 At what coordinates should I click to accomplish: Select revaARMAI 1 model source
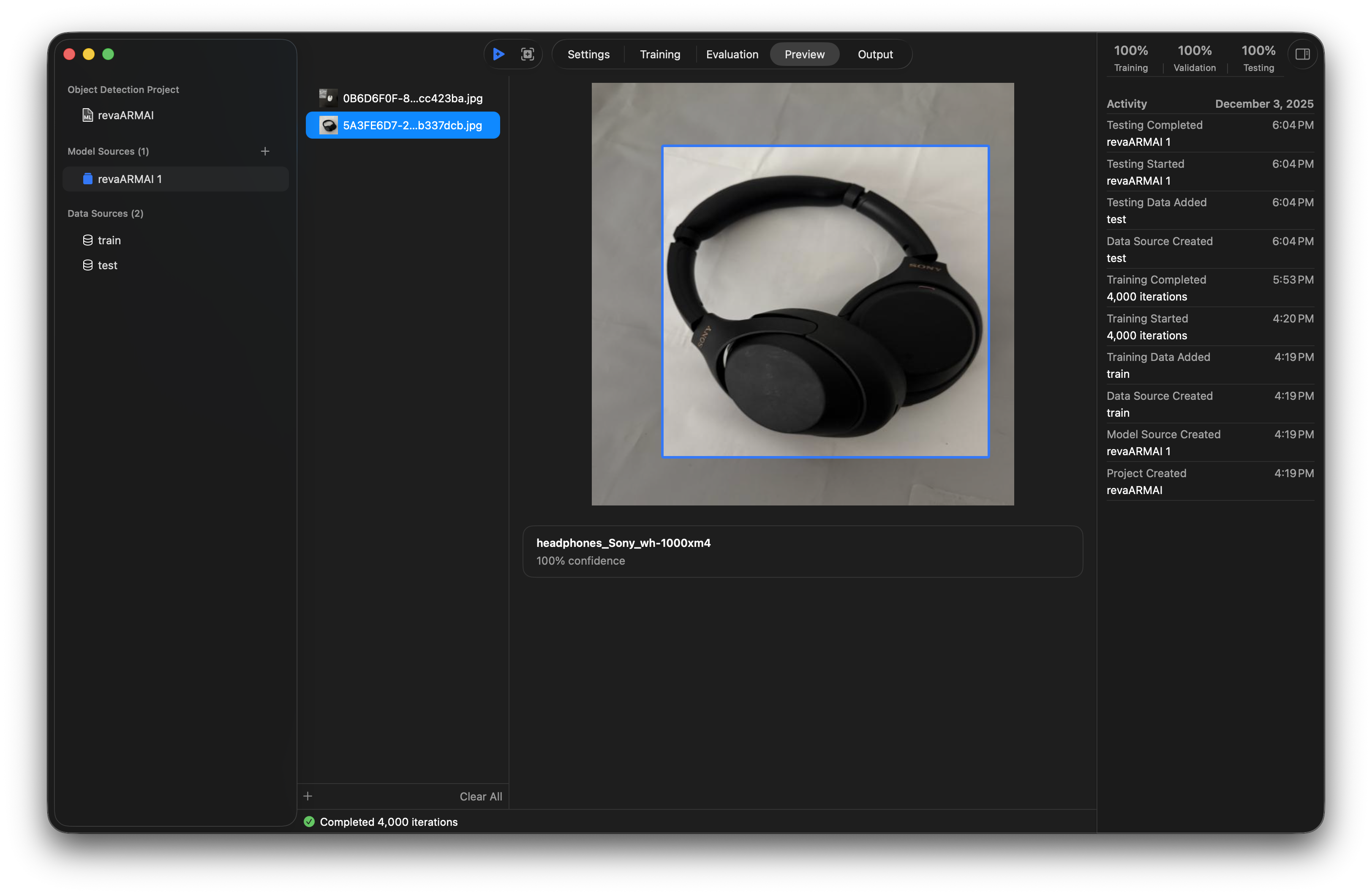coord(176,179)
